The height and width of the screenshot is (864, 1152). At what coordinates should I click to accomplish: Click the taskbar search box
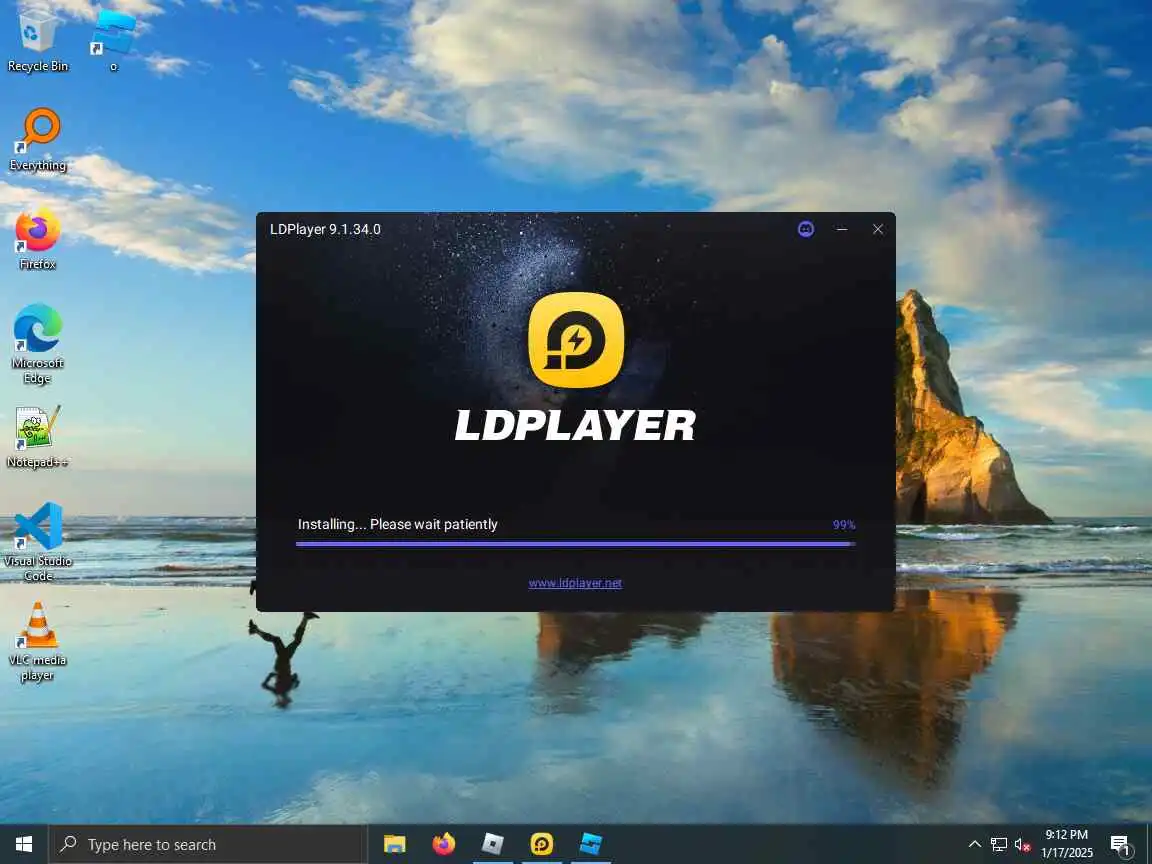click(208, 844)
